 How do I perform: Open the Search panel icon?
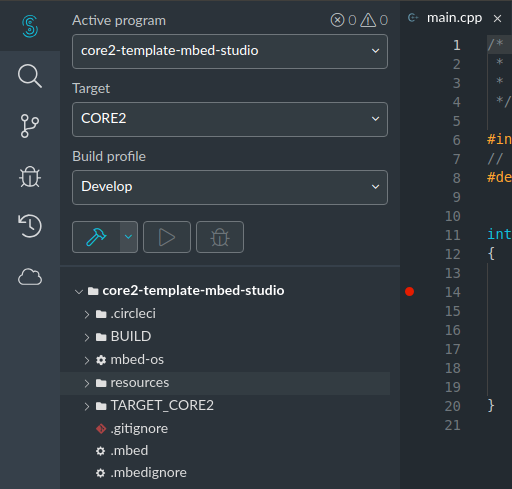pyautogui.click(x=30, y=76)
